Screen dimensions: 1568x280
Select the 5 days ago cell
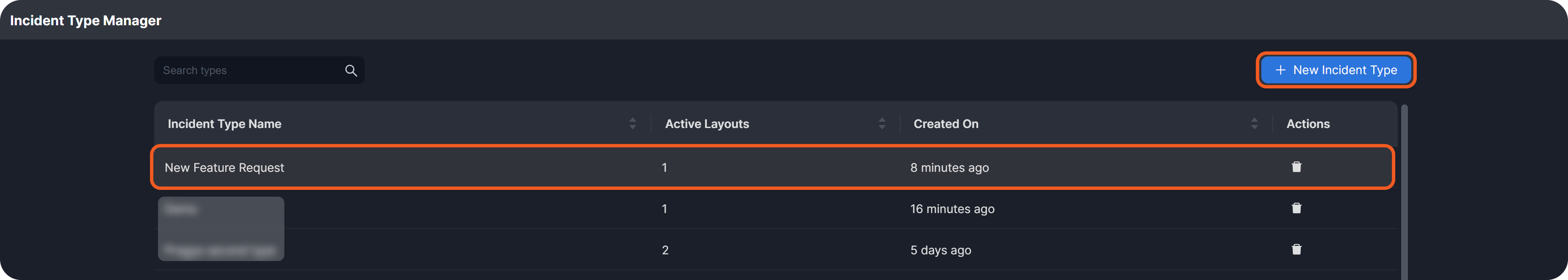(x=940, y=250)
